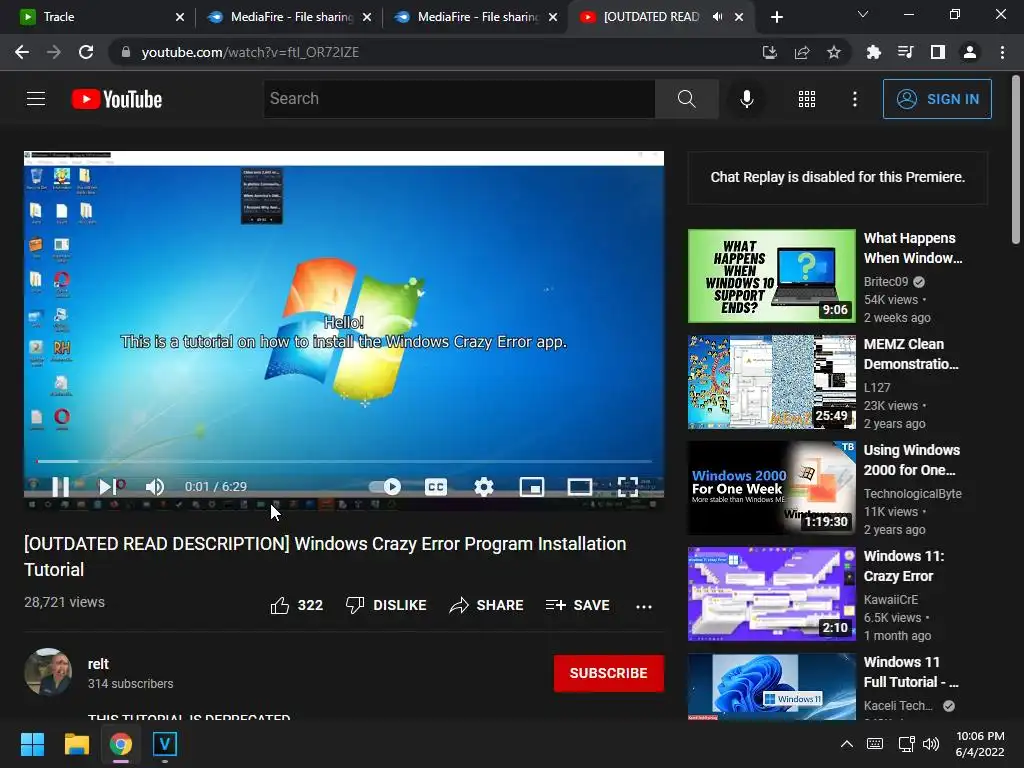The image size is (1024, 768).
Task: Go back to the previous page
Action: click(x=22, y=52)
